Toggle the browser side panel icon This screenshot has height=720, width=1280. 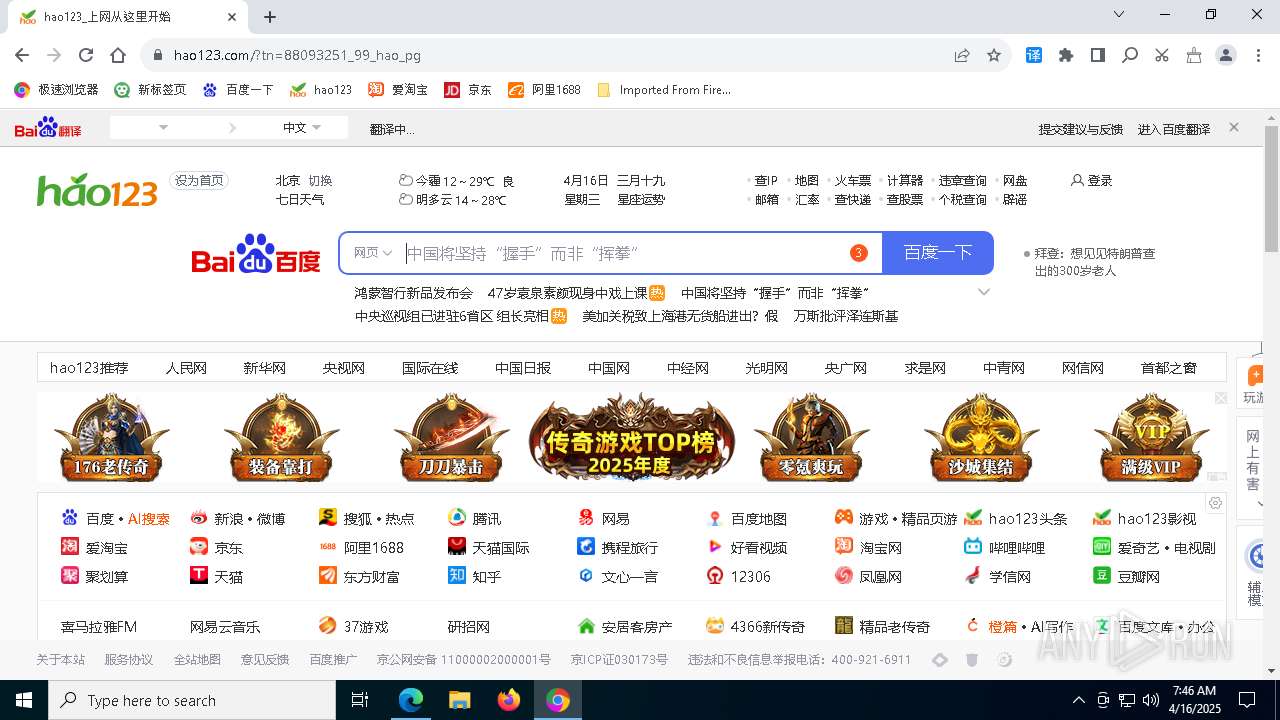tap(1098, 55)
